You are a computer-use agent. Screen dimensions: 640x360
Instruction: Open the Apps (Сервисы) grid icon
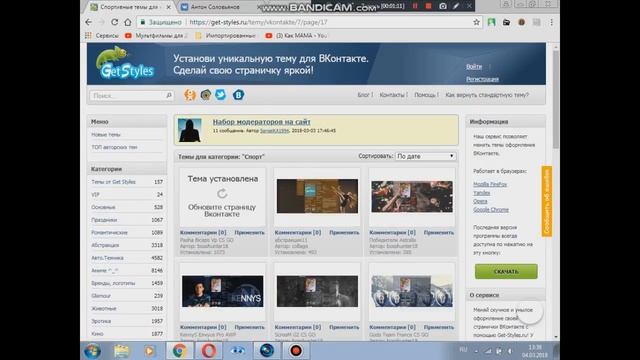pyautogui.click(x=89, y=36)
